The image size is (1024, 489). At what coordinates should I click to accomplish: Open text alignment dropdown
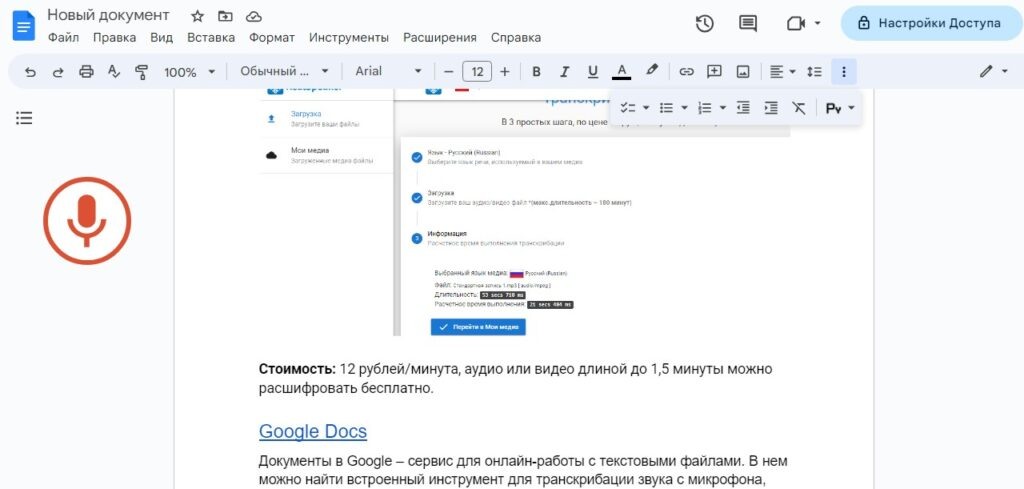coord(782,72)
